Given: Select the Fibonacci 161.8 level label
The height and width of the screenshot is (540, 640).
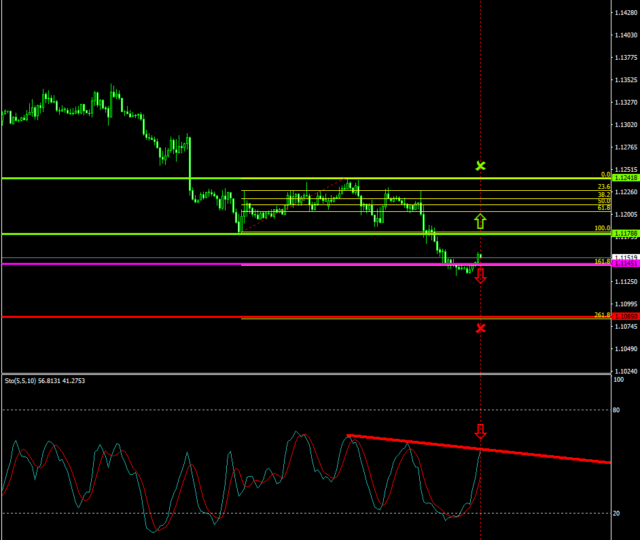Looking at the screenshot, I should point(602,261).
